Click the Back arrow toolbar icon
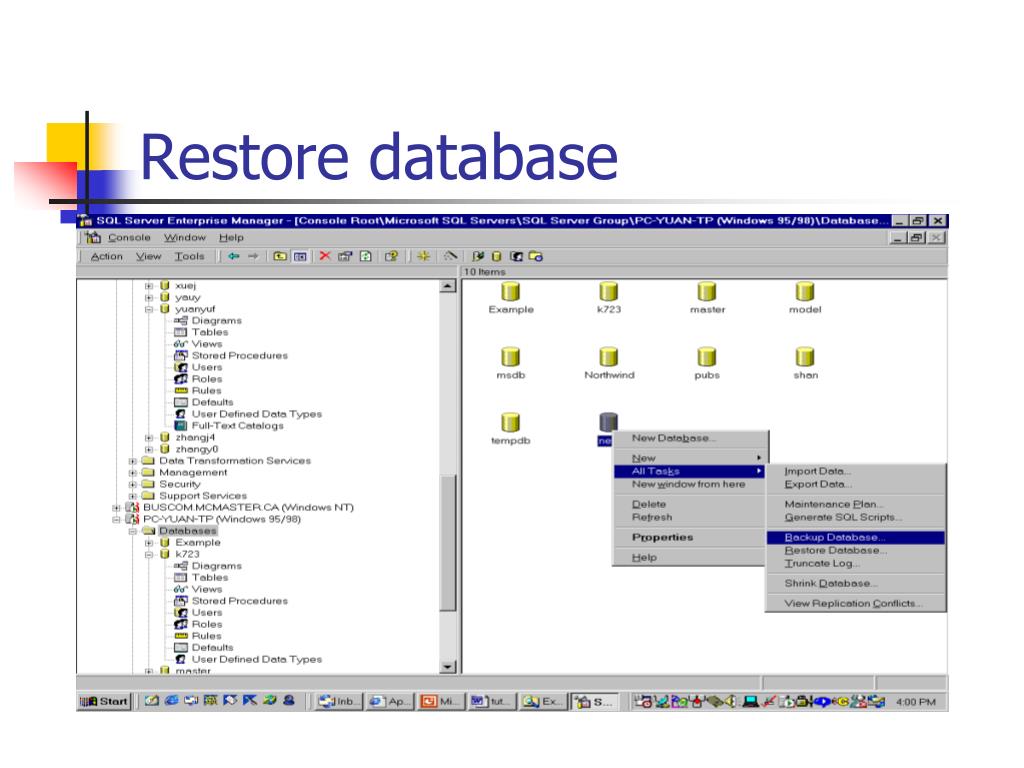1024x768 pixels. click(233, 257)
